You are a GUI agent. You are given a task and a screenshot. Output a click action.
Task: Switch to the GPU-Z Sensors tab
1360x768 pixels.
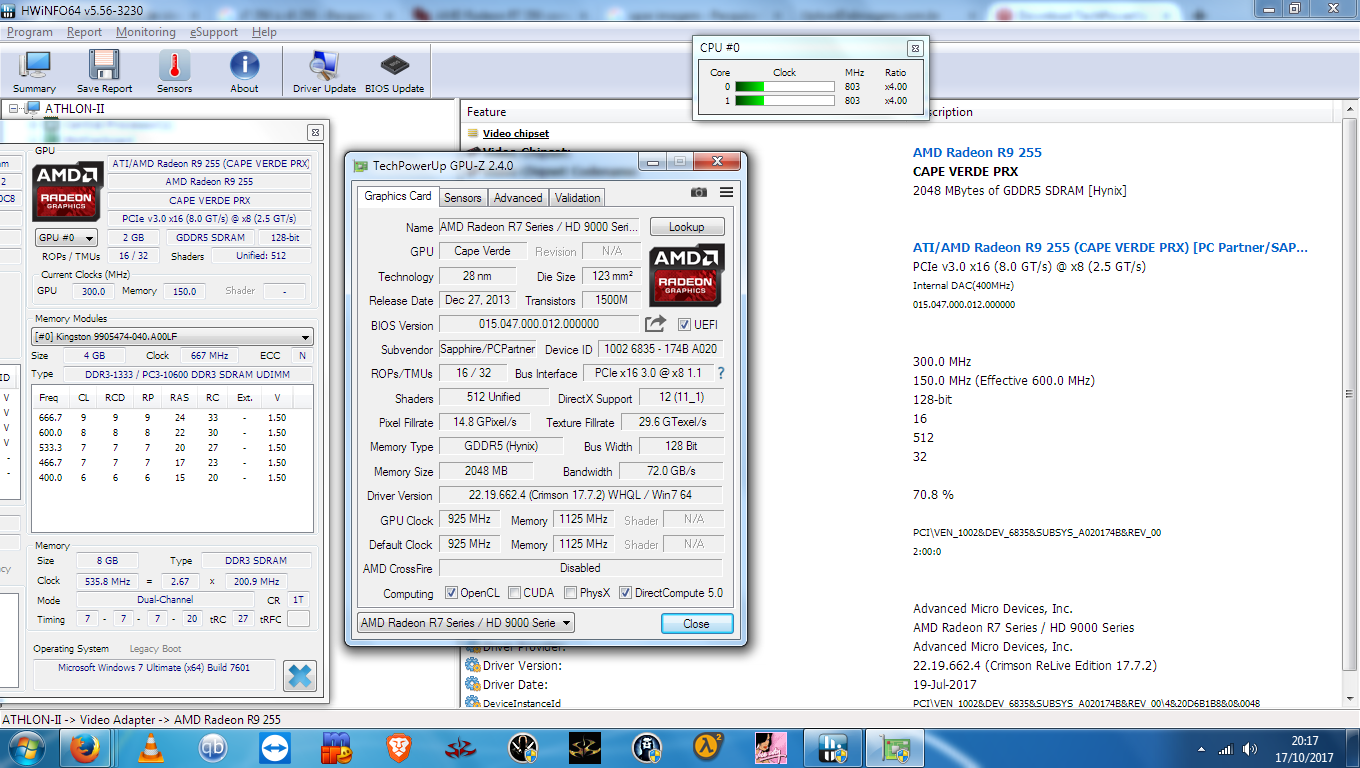[463, 198]
